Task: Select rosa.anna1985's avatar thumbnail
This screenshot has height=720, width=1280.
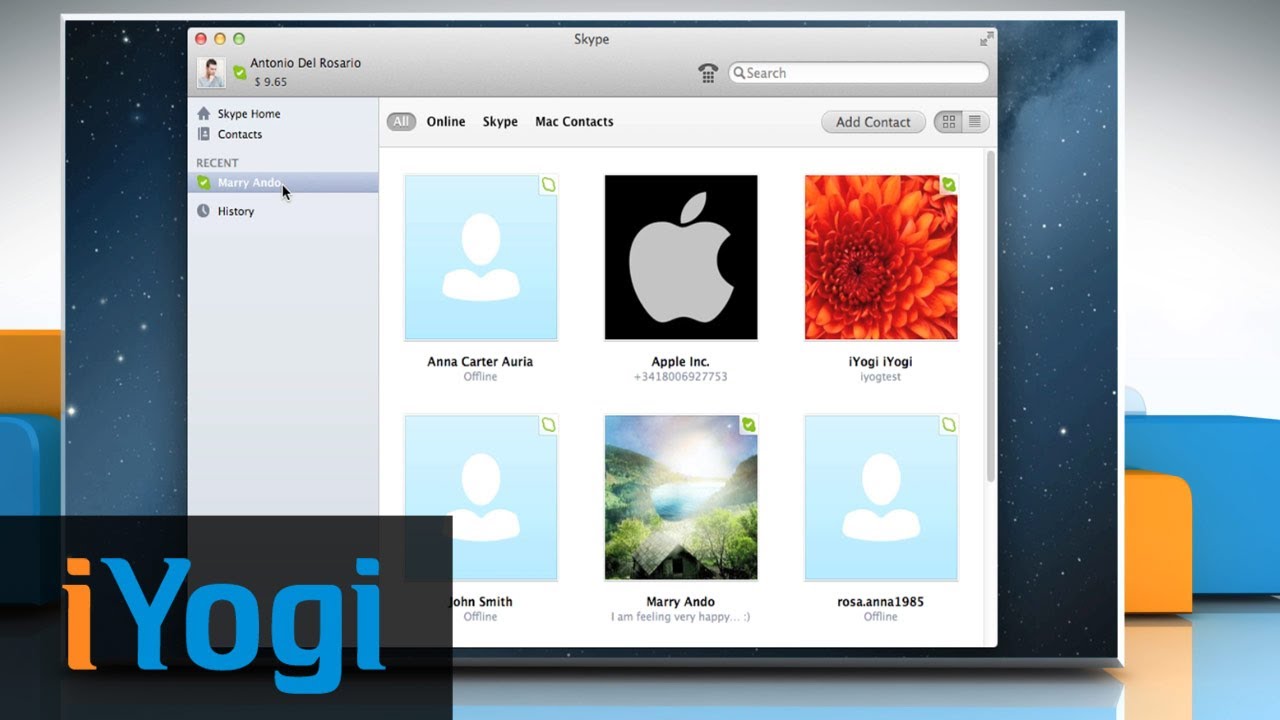Action: 881,498
